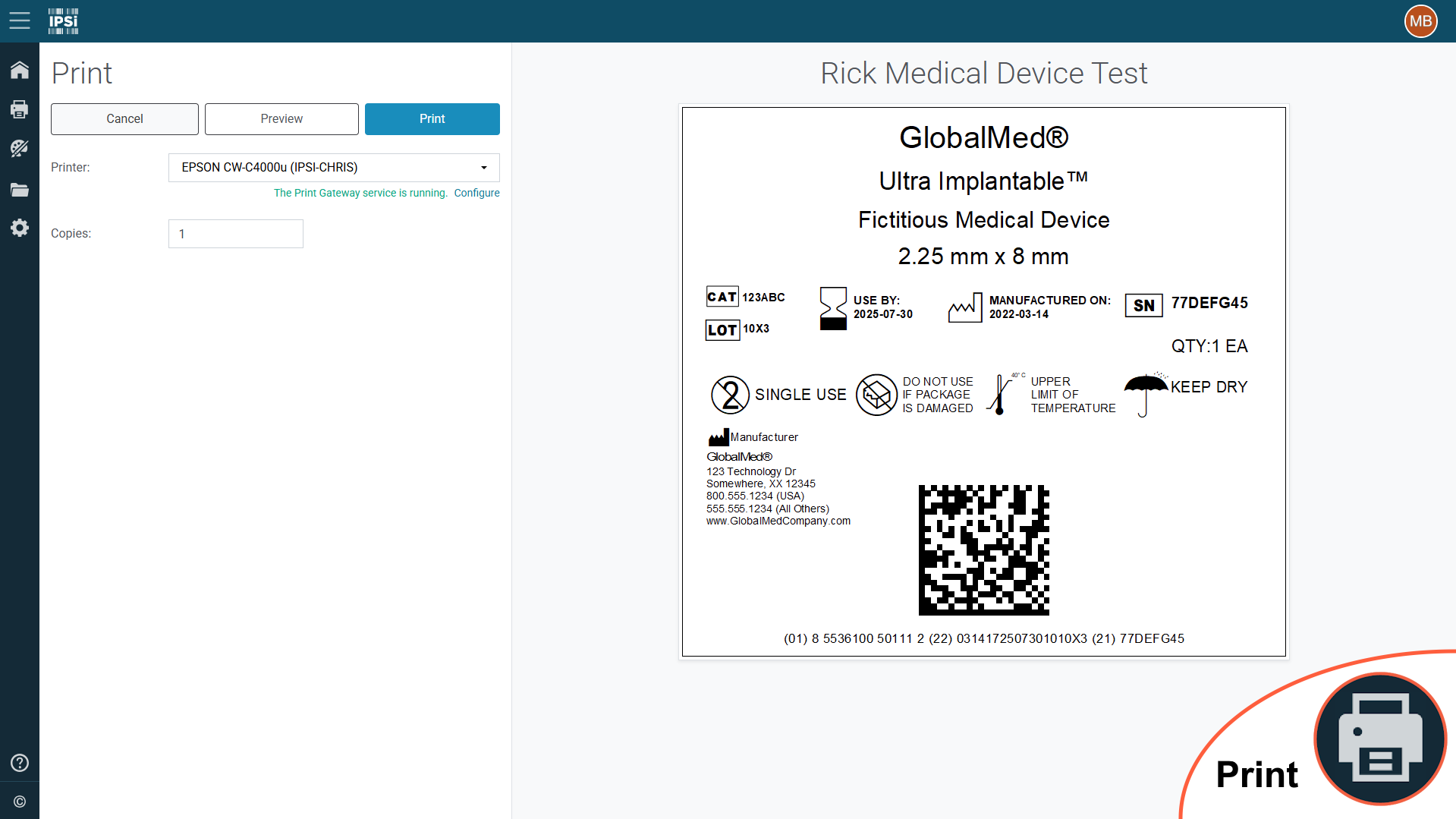
Task: Open the folder sidebar icon
Action: [x=20, y=190]
